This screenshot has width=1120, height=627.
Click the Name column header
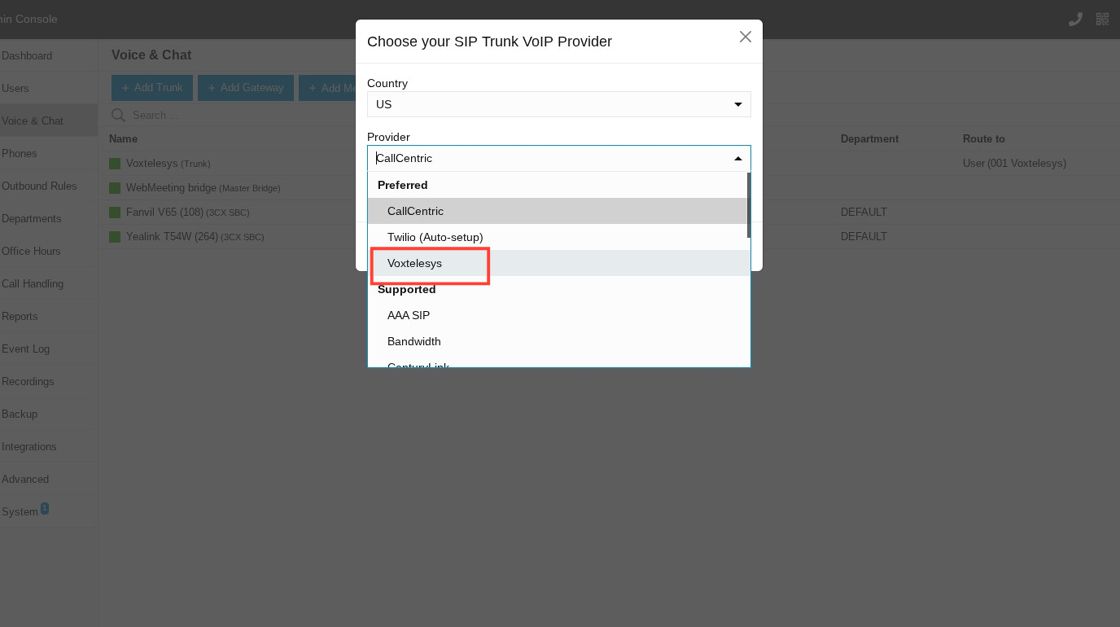(x=123, y=139)
